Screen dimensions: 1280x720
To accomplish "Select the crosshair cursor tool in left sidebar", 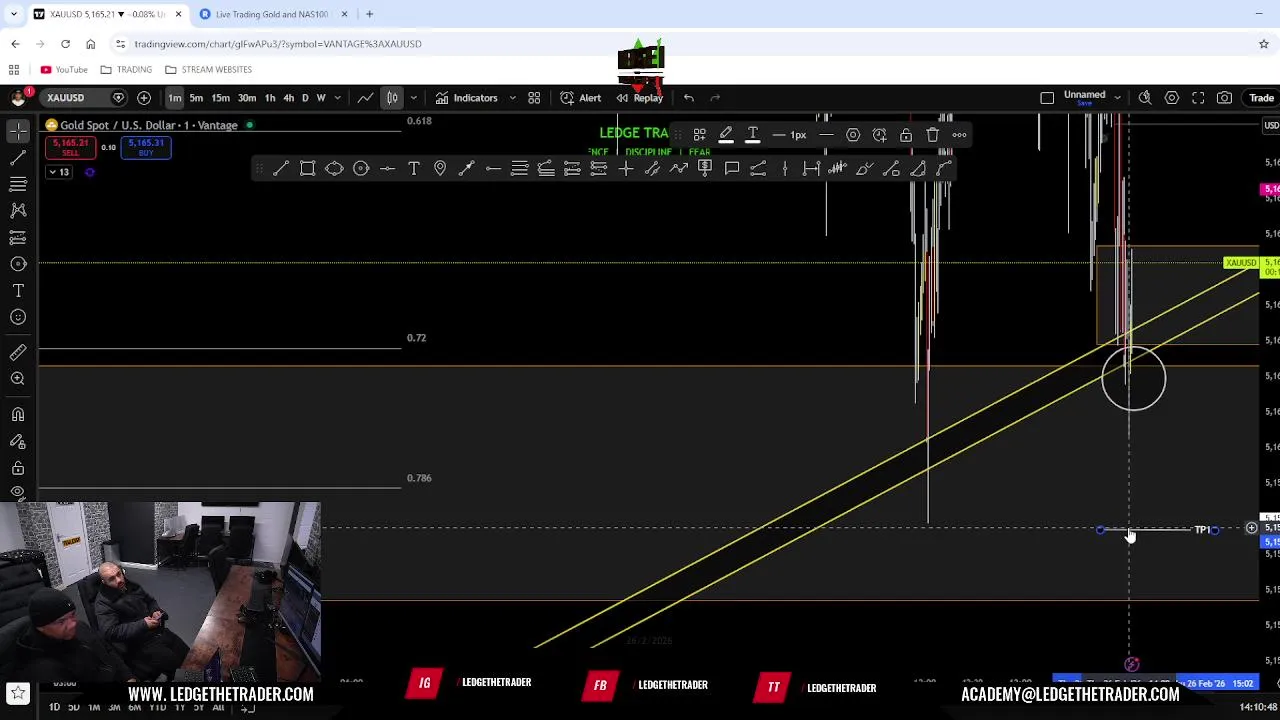I will pos(18,131).
